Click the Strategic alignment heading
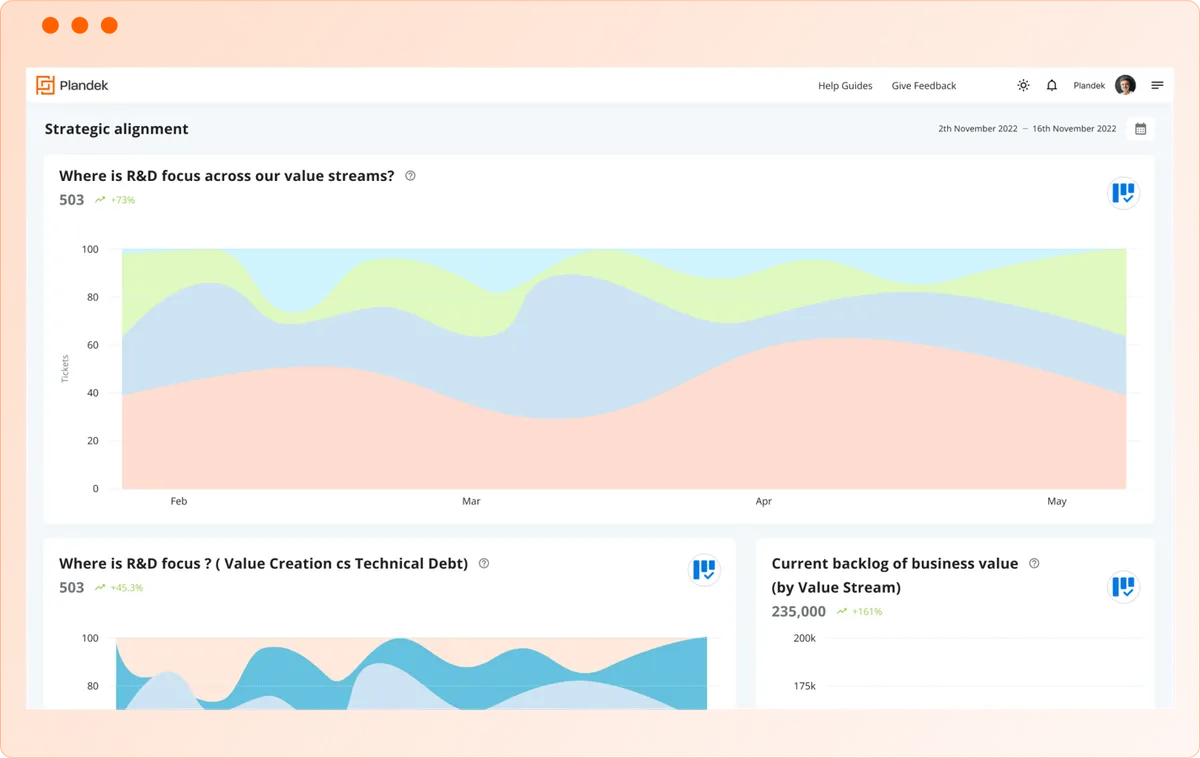 (x=116, y=129)
